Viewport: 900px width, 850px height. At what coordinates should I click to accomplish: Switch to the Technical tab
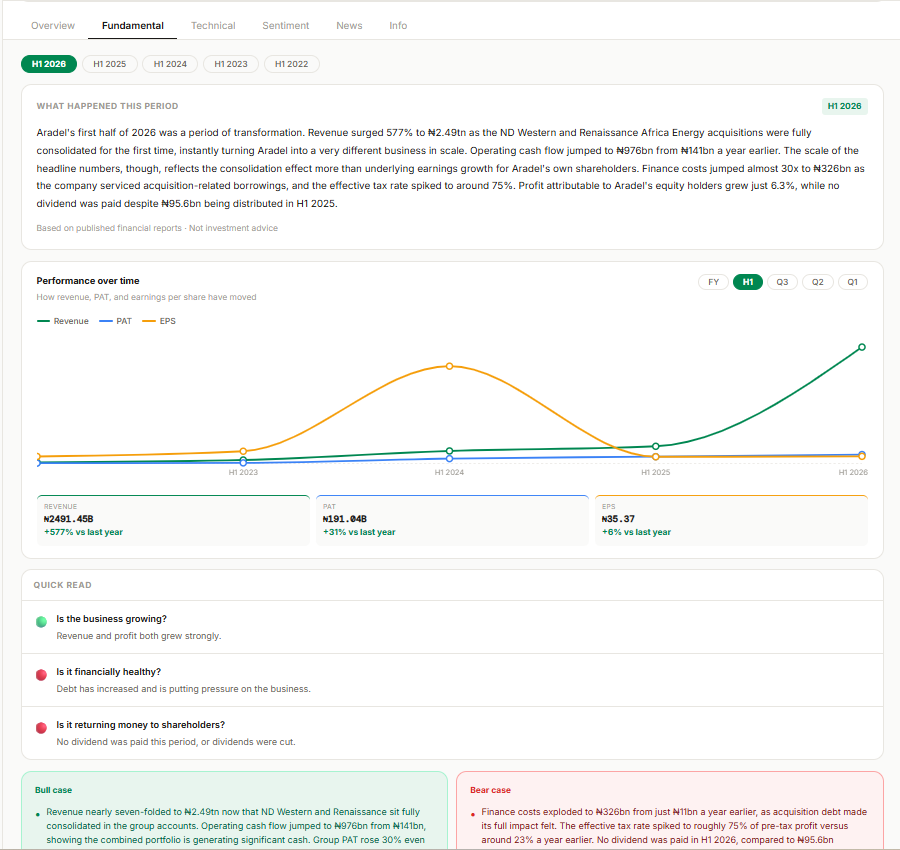(213, 26)
